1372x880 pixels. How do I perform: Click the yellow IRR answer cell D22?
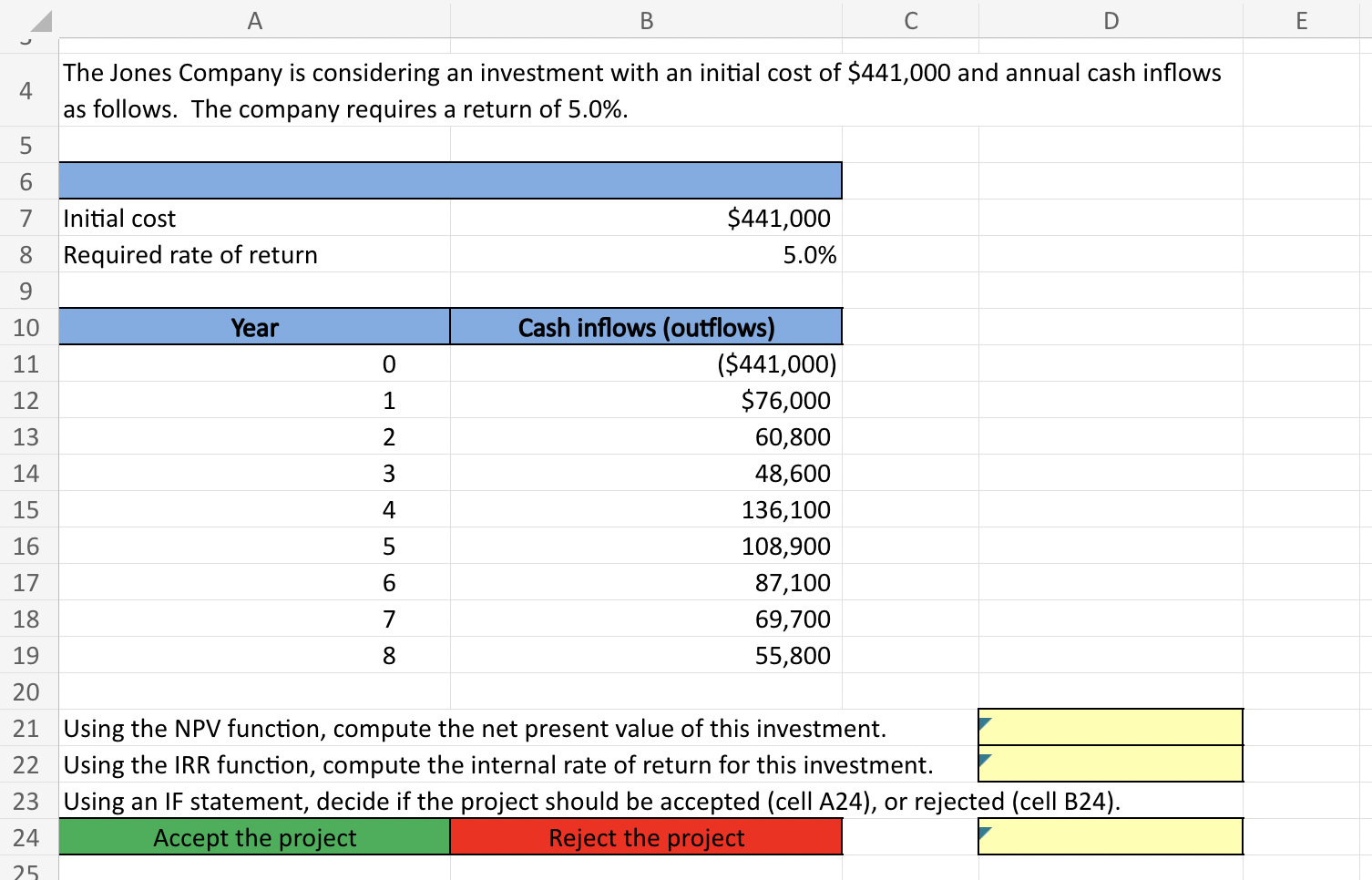point(1111,763)
